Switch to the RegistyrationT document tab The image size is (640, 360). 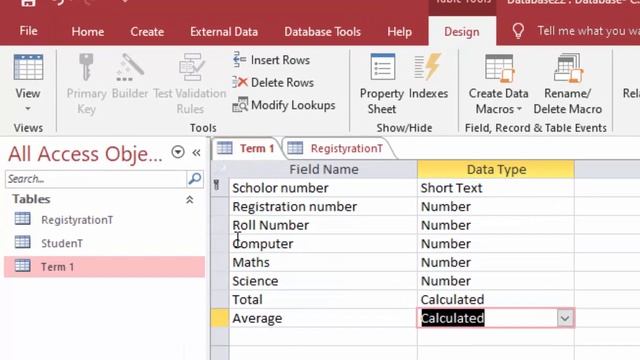coord(338,148)
